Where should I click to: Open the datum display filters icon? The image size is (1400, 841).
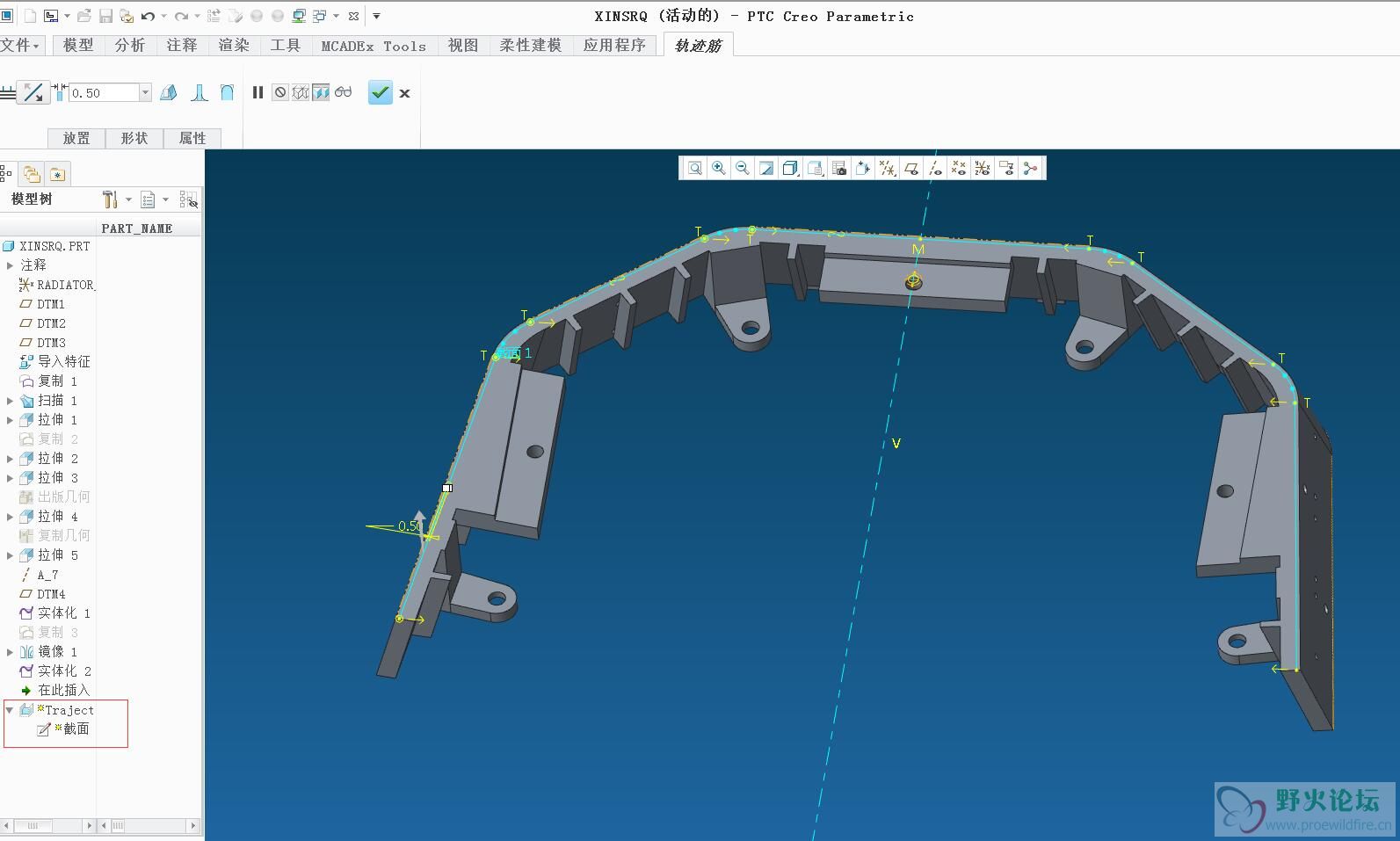888,168
